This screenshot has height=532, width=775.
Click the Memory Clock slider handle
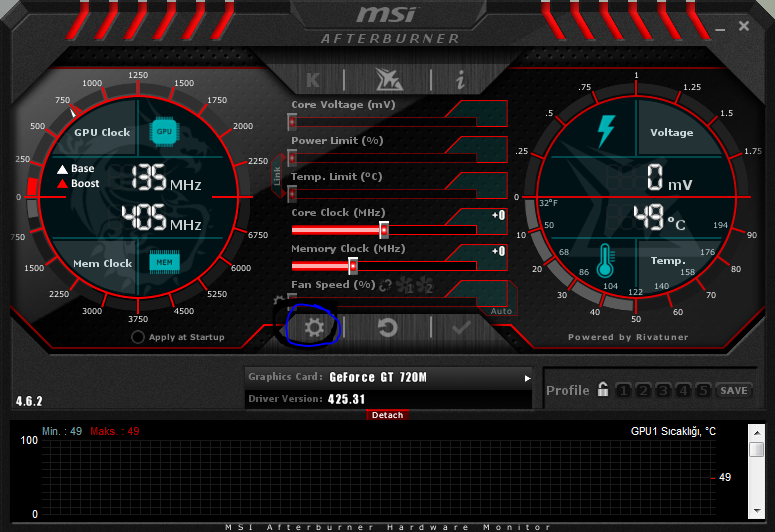point(352,266)
